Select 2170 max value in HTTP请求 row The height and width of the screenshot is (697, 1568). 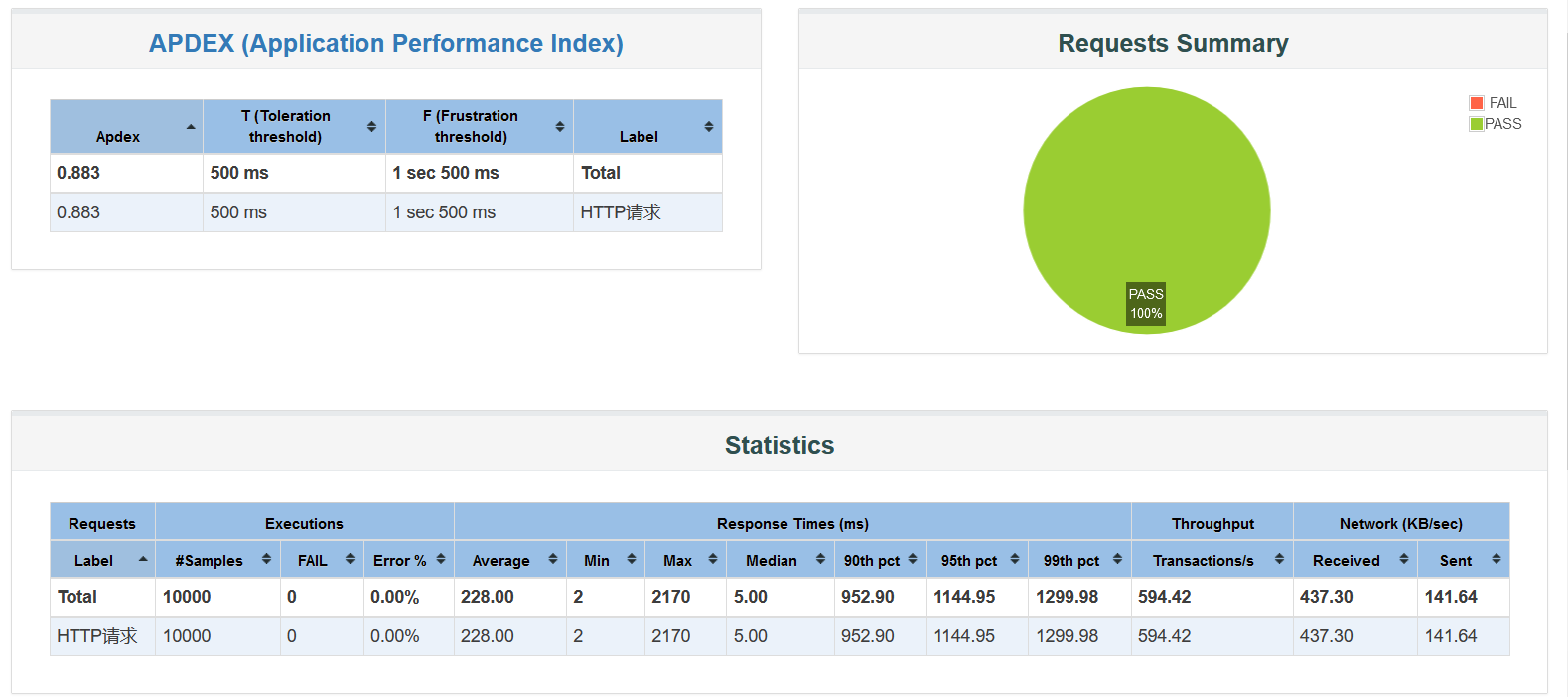pos(671,636)
